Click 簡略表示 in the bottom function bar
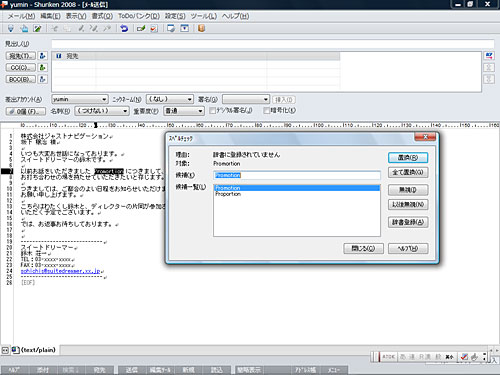The height and width of the screenshot is (375, 500). (x=249, y=370)
